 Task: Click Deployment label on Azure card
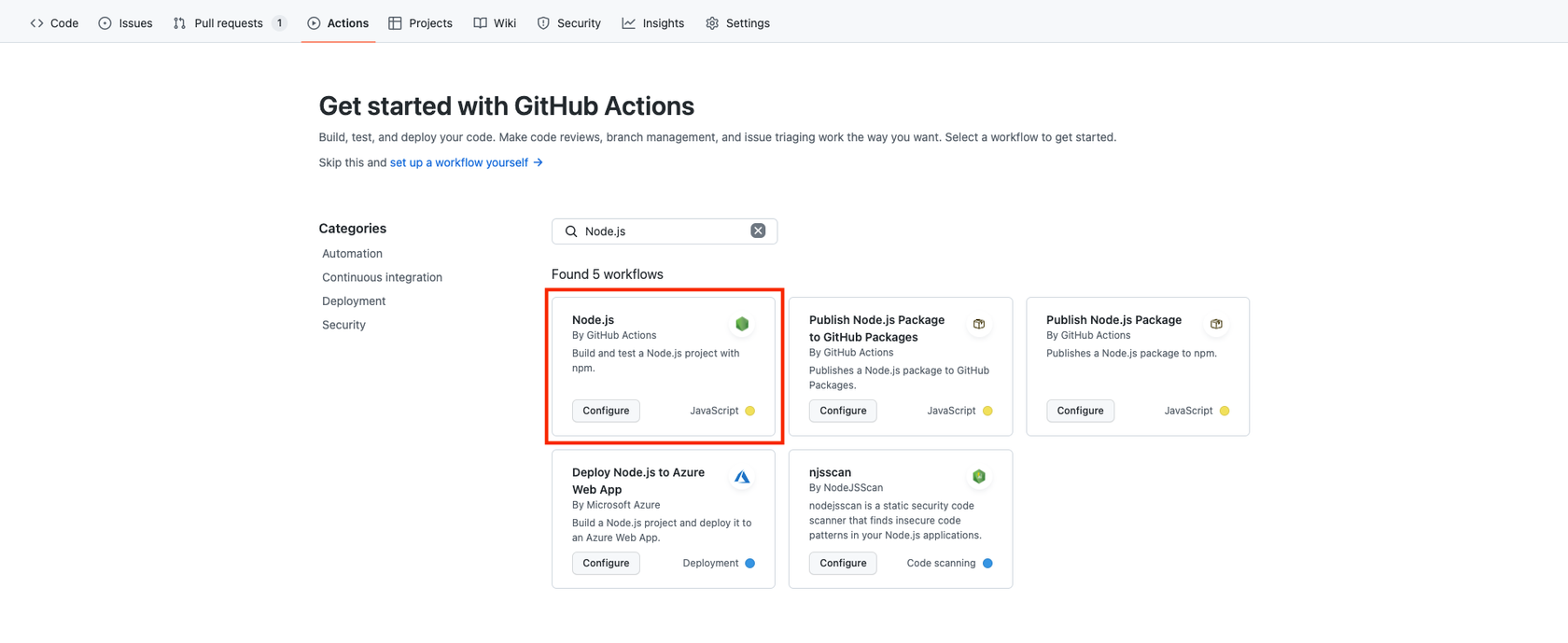(x=710, y=564)
